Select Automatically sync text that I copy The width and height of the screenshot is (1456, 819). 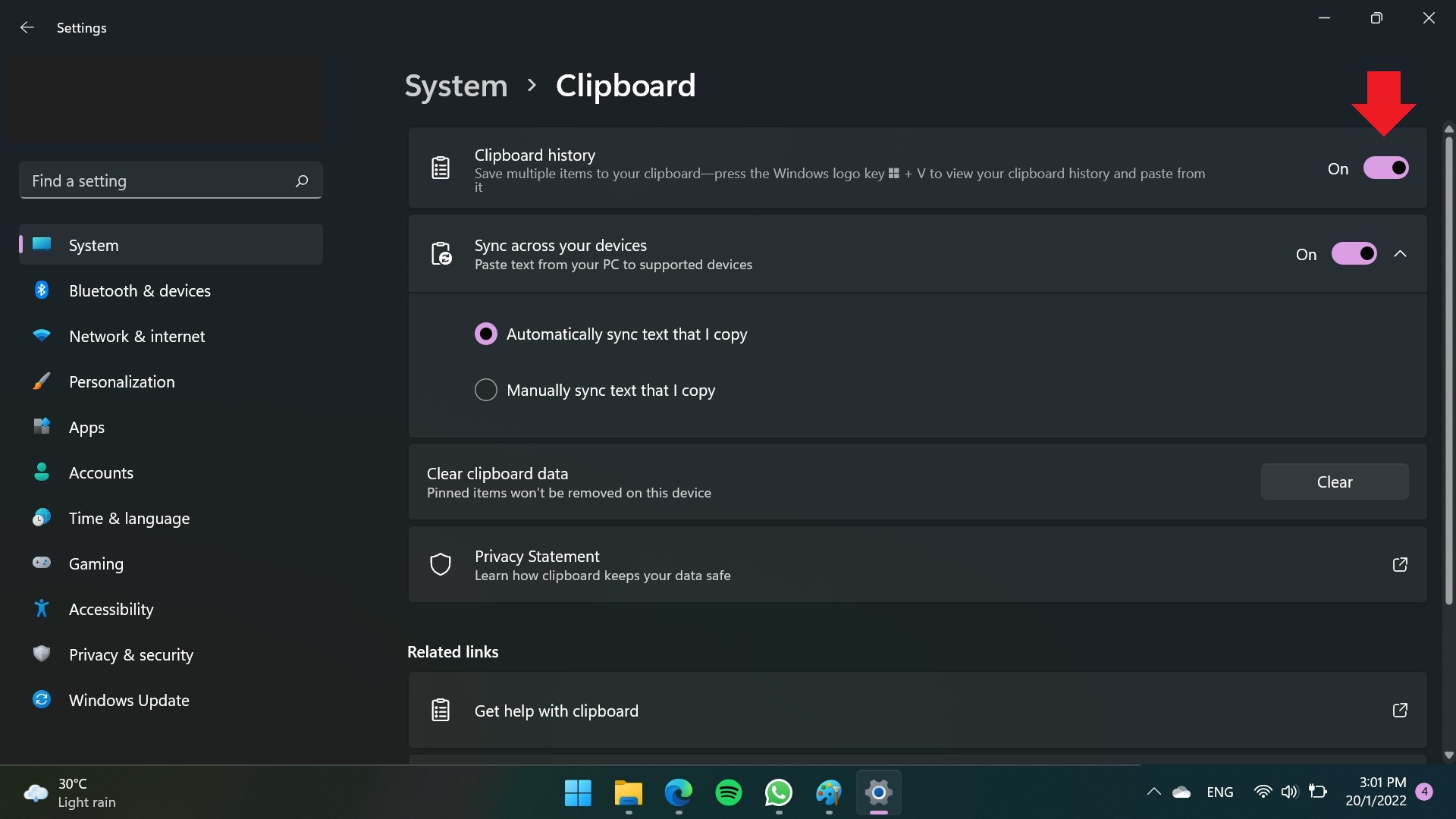tap(486, 334)
